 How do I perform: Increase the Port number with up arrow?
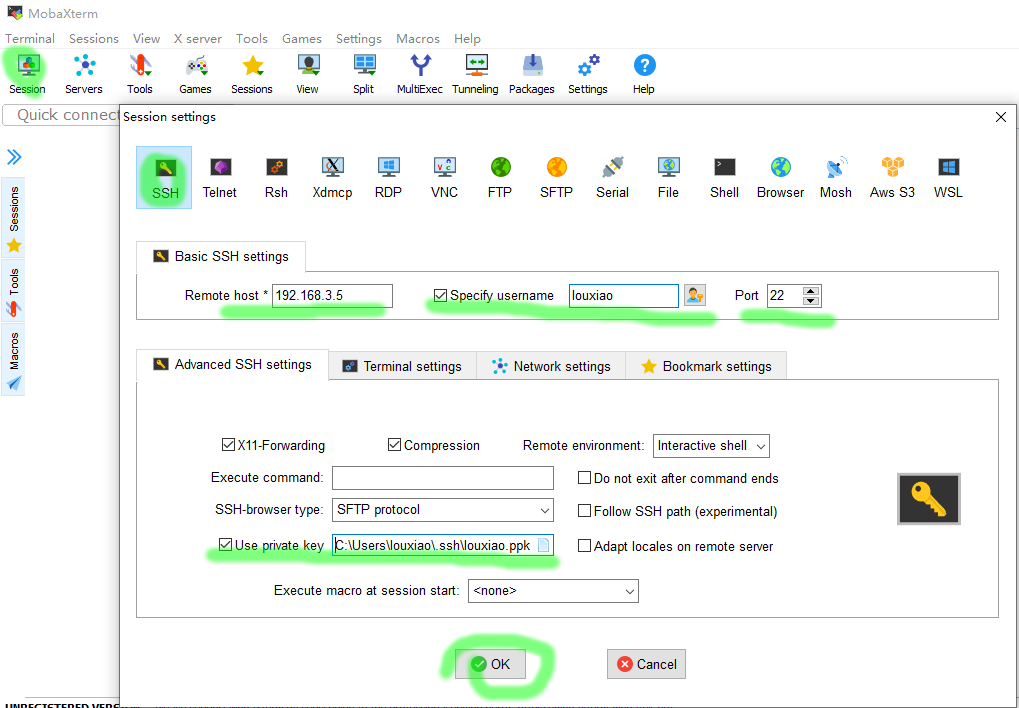[x=810, y=291]
